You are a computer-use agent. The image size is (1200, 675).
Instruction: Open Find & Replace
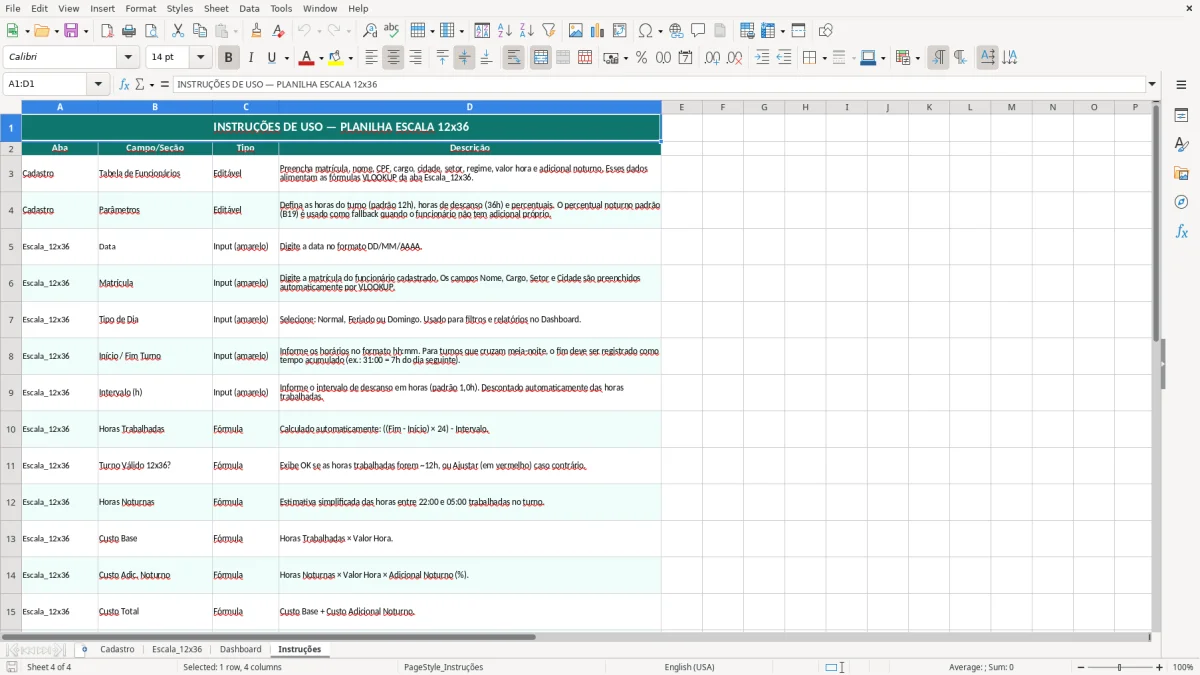tap(370, 31)
